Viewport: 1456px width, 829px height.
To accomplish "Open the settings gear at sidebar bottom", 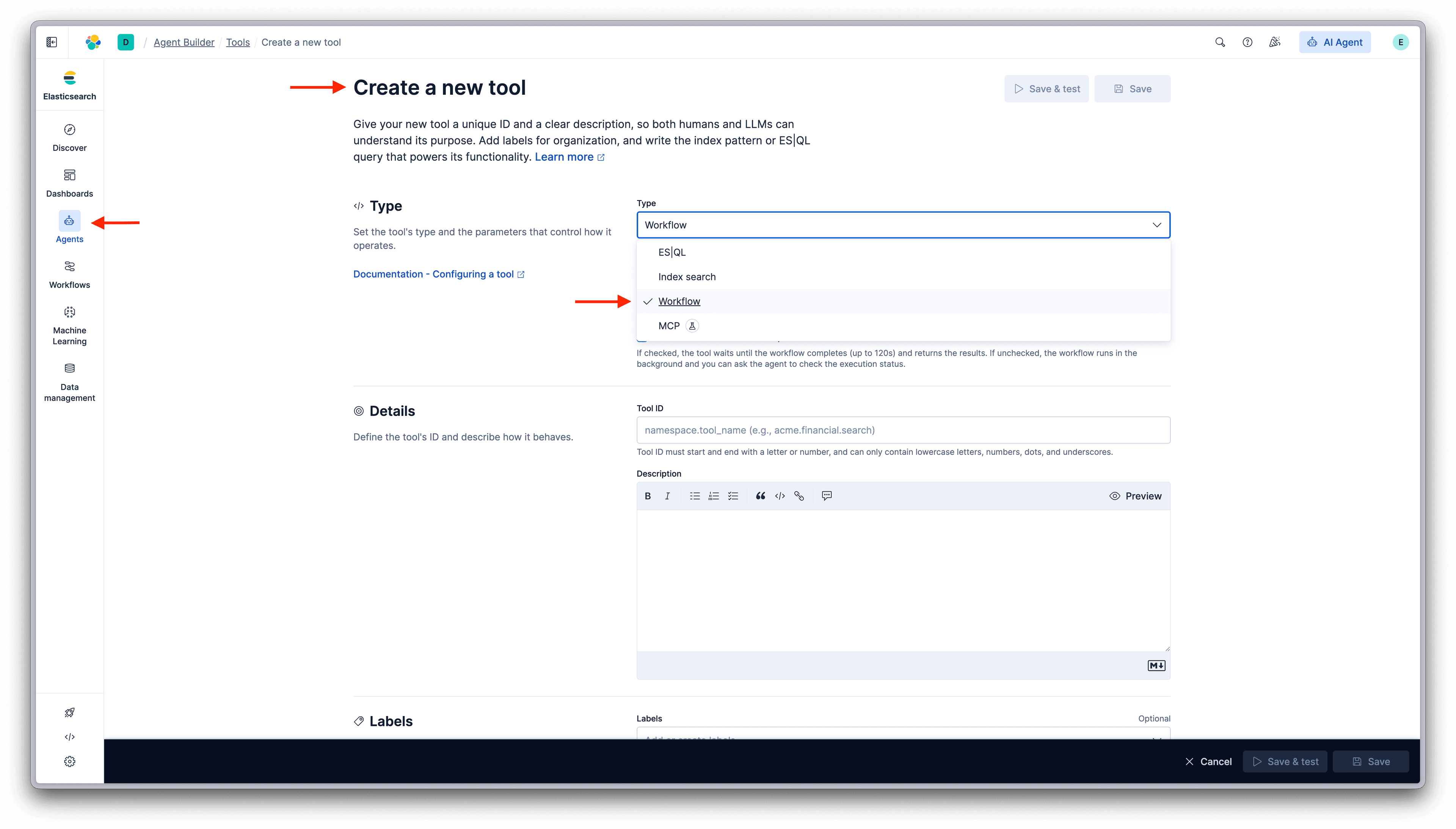I will (x=69, y=761).
